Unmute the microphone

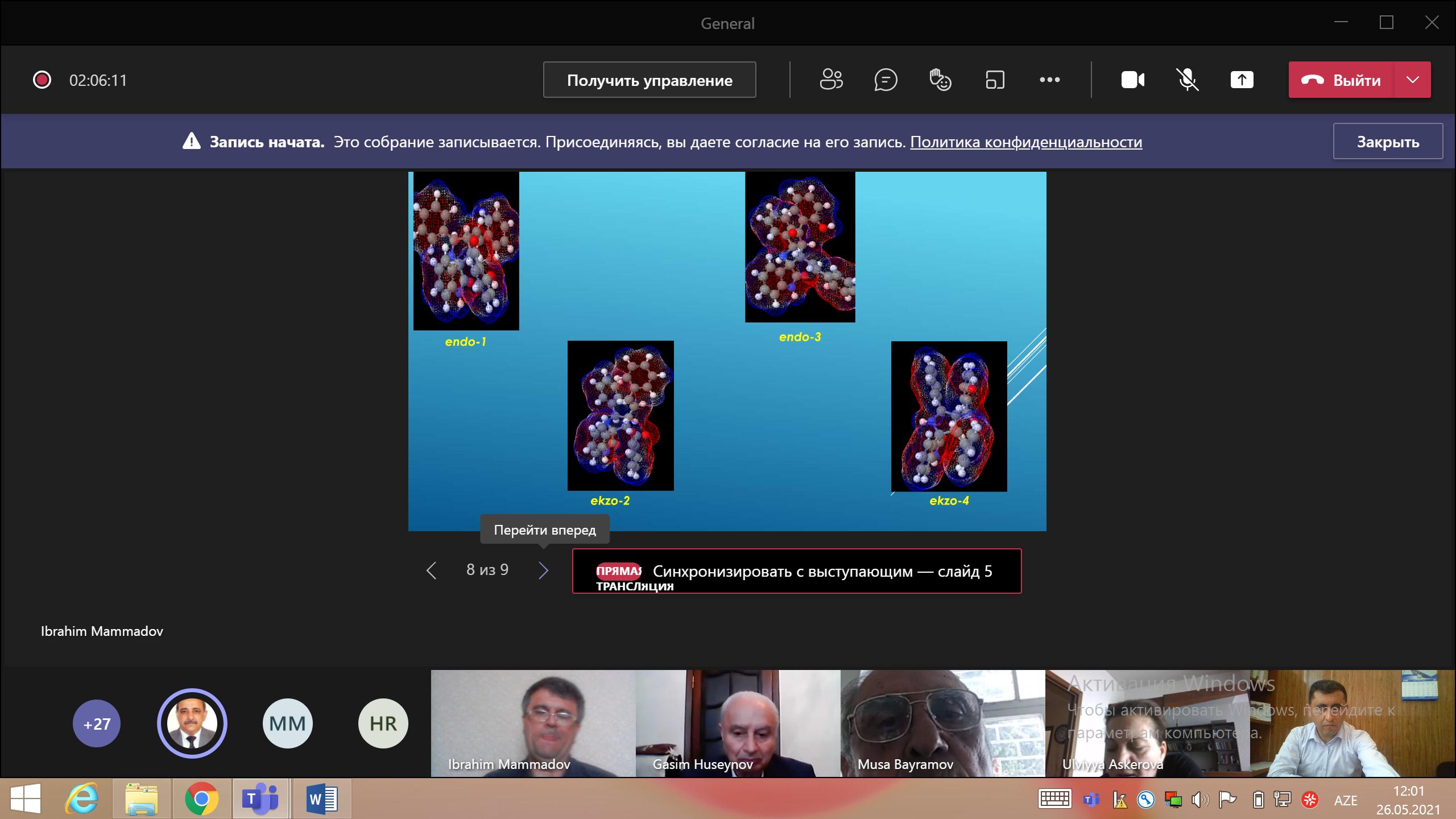click(x=1187, y=80)
